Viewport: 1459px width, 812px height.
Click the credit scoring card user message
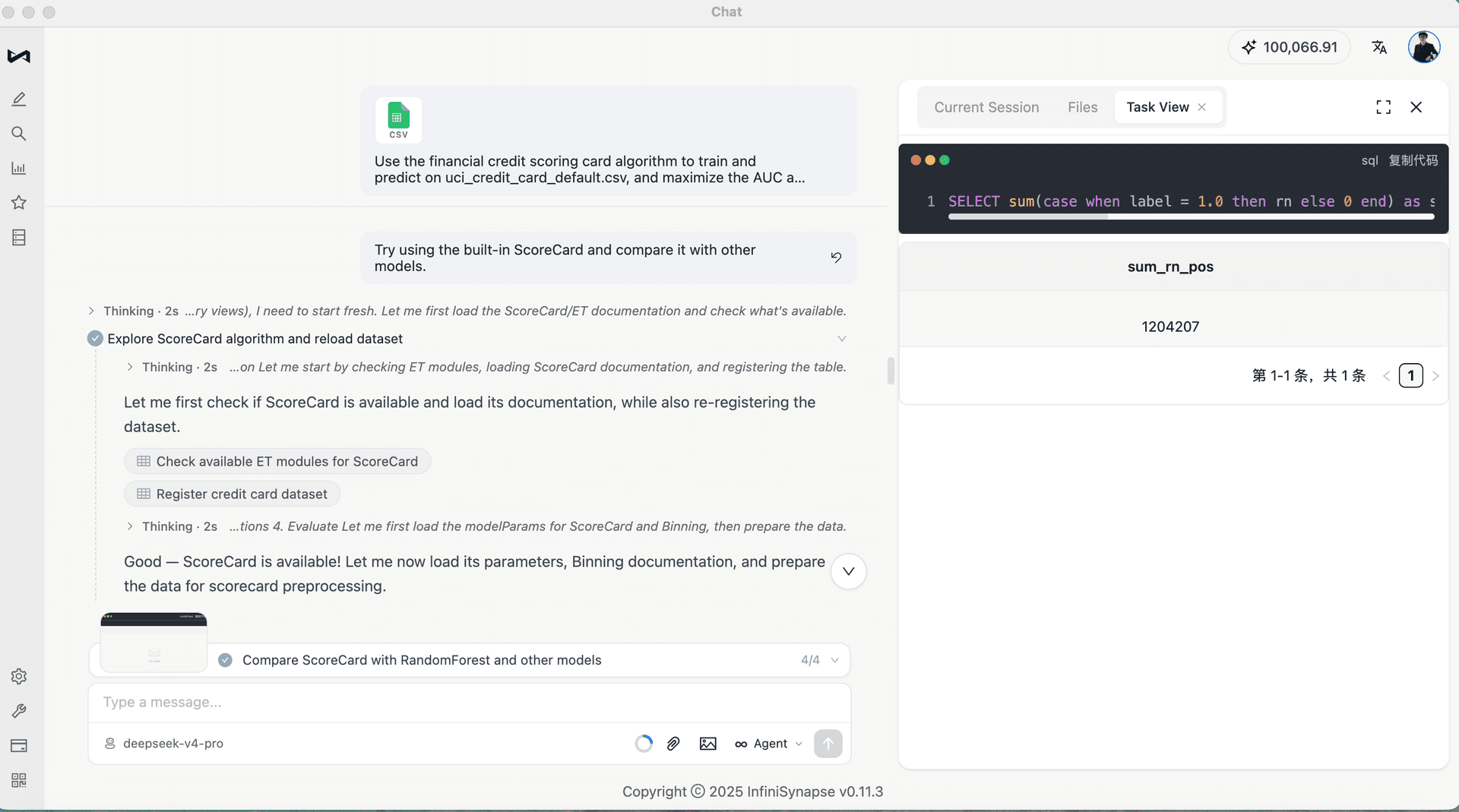[x=608, y=141]
